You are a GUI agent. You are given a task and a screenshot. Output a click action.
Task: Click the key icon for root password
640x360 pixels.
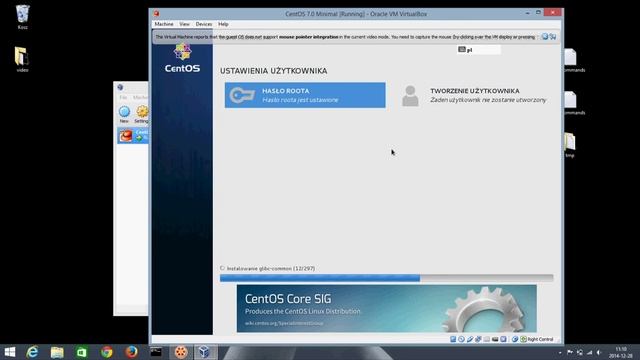click(x=242, y=95)
